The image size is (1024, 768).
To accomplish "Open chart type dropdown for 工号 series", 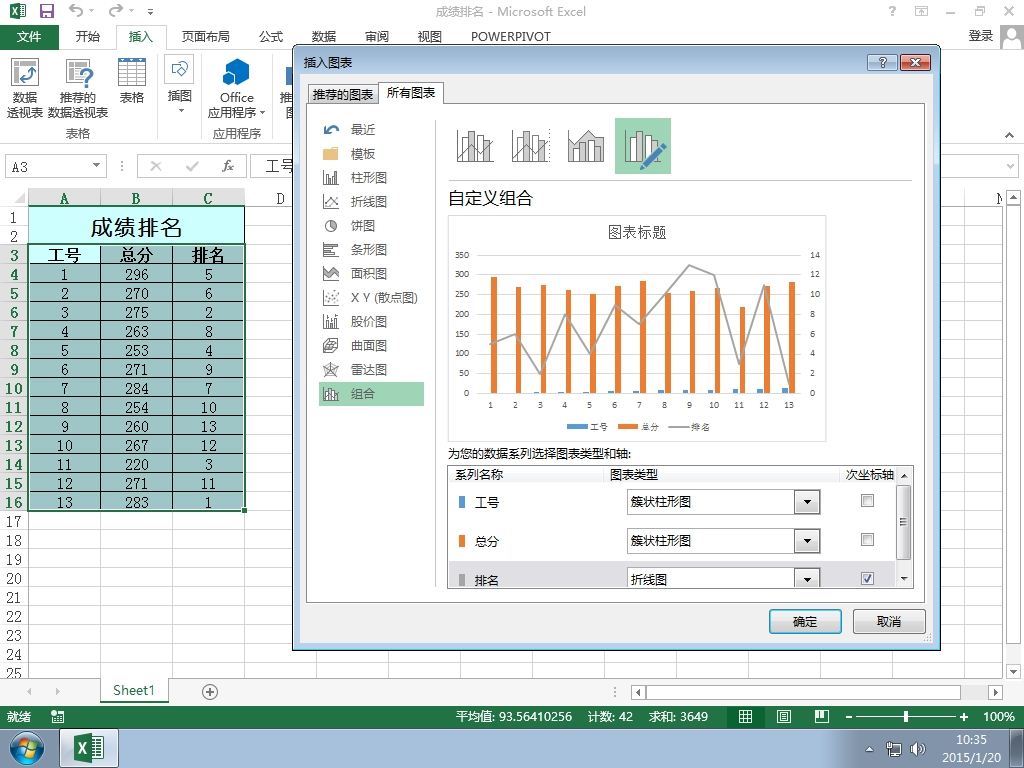I will pyautogui.click(x=807, y=502).
